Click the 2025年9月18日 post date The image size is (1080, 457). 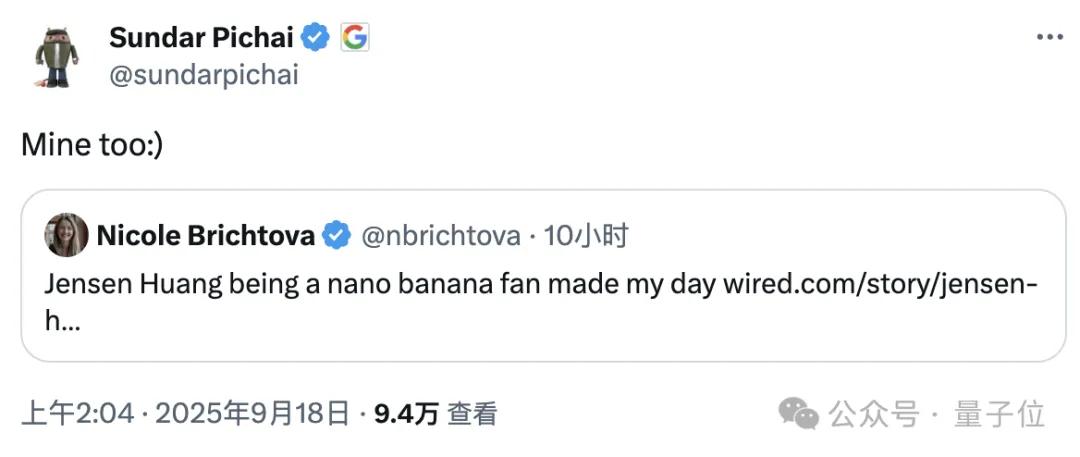point(250,413)
